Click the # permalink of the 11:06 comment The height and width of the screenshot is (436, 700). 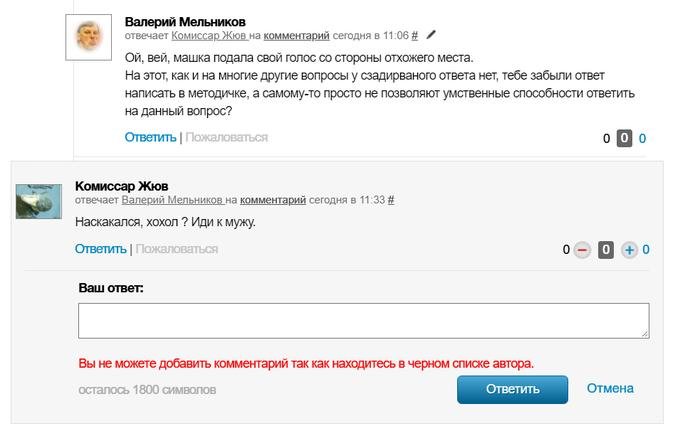415,36
